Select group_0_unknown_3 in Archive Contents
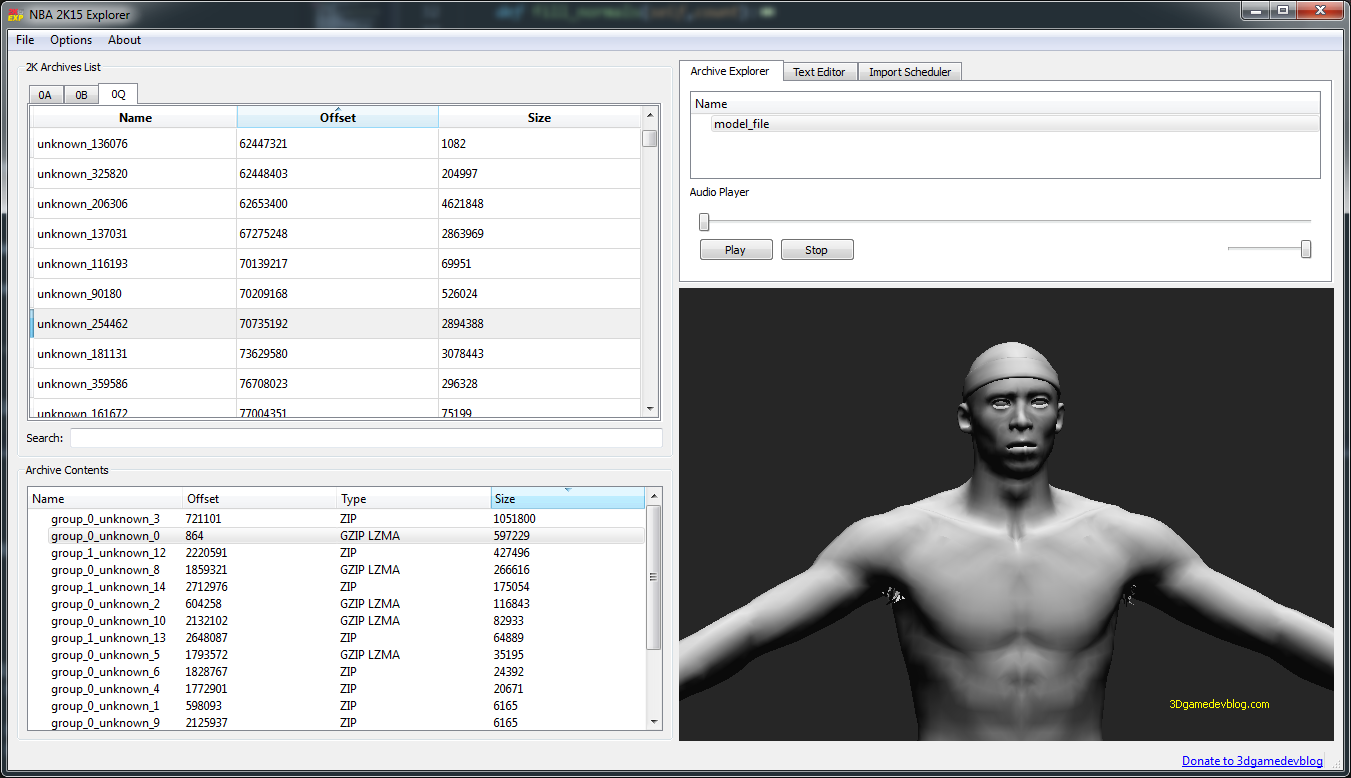 (x=105, y=519)
